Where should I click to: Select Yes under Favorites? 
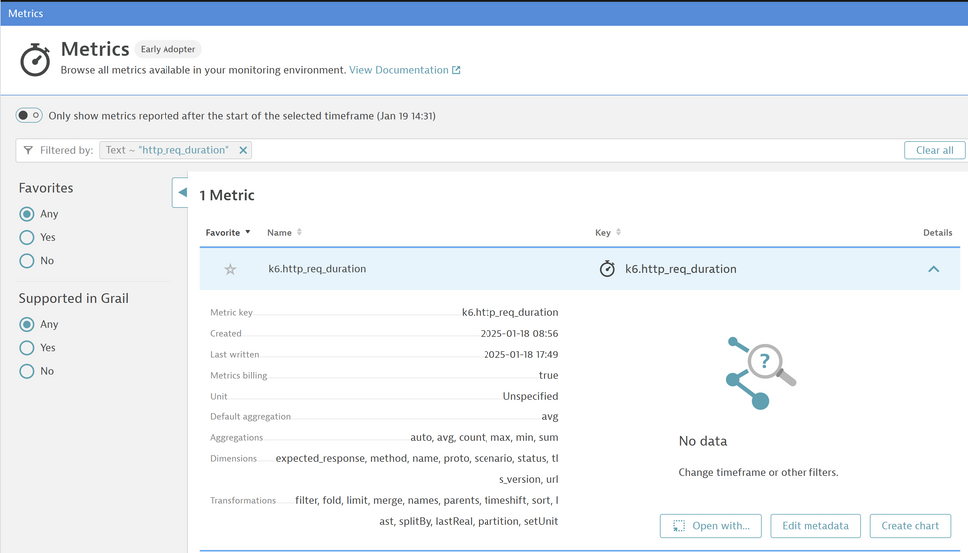(x=27, y=237)
